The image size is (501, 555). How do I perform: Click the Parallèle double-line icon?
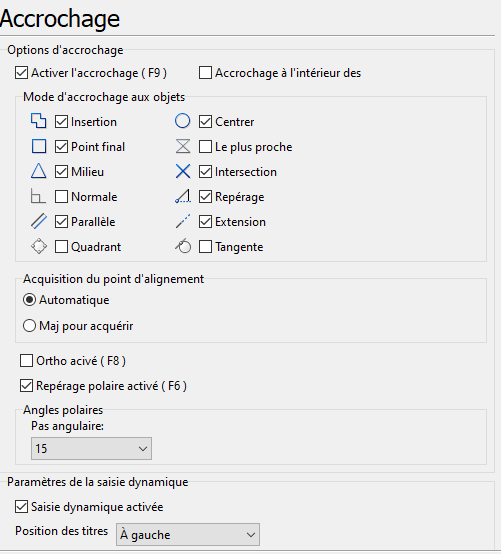pos(39,221)
